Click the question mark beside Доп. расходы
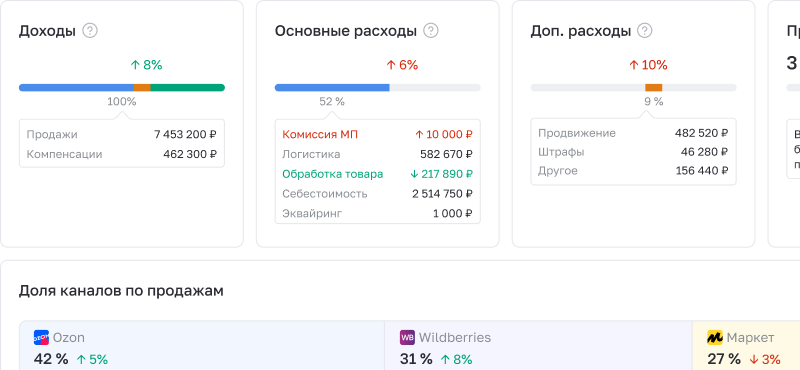This screenshot has width=800, height=370. point(645,31)
